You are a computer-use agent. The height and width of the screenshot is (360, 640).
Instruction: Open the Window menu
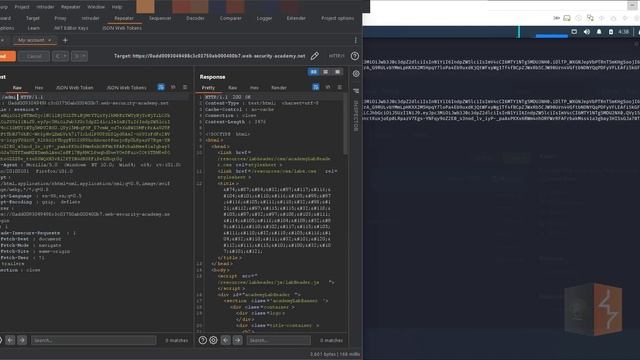click(96, 7)
